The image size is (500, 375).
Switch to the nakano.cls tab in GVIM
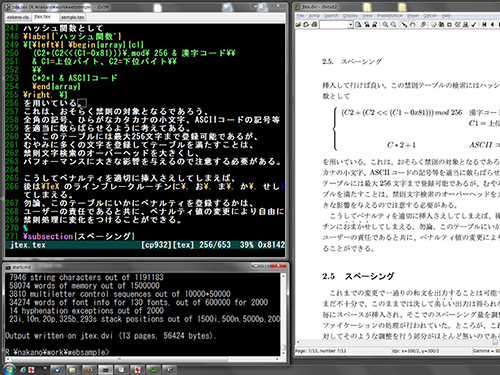pyautogui.click(x=17, y=17)
